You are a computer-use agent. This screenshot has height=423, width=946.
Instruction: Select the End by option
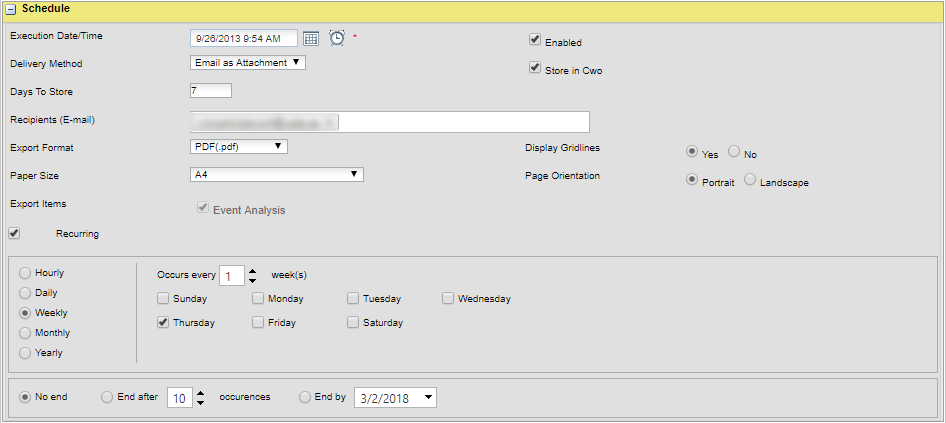[x=305, y=397]
